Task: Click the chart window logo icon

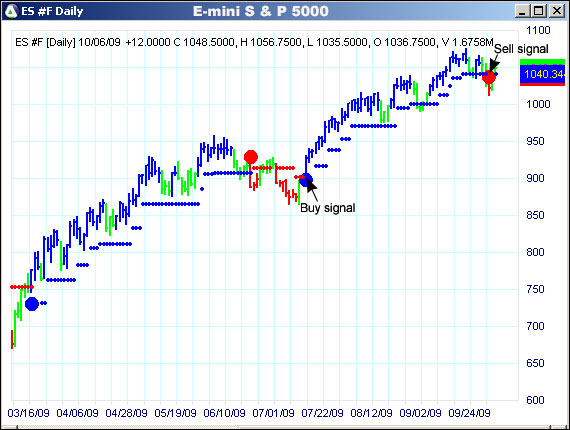Action: 11,11
